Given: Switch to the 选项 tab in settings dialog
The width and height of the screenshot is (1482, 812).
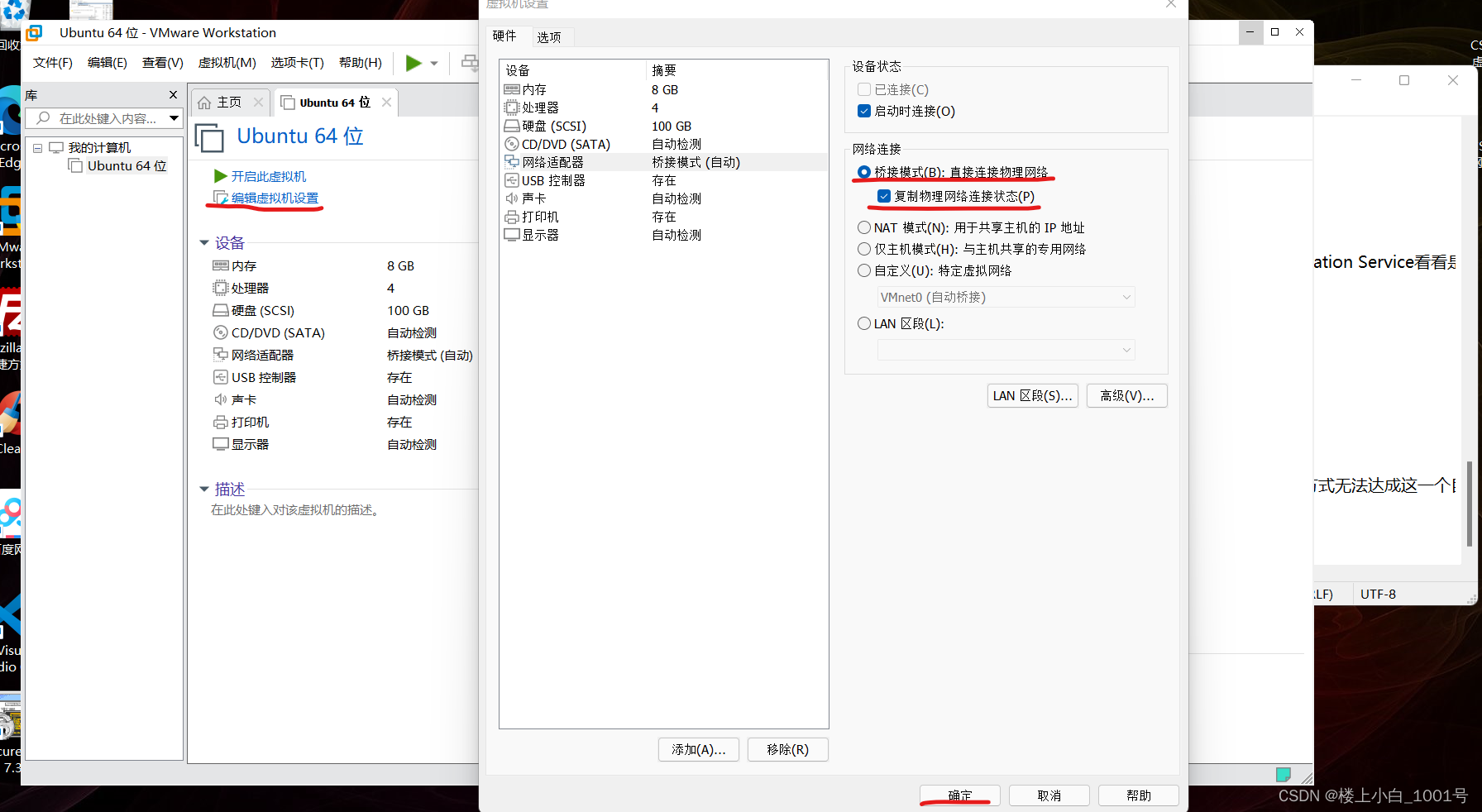Looking at the screenshot, I should (549, 36).
